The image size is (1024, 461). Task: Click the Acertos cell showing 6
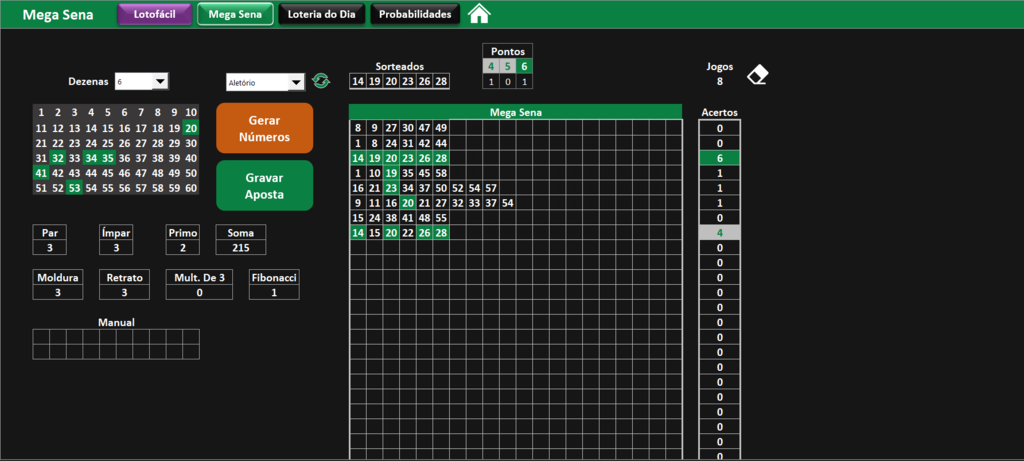tap(720, 158)
